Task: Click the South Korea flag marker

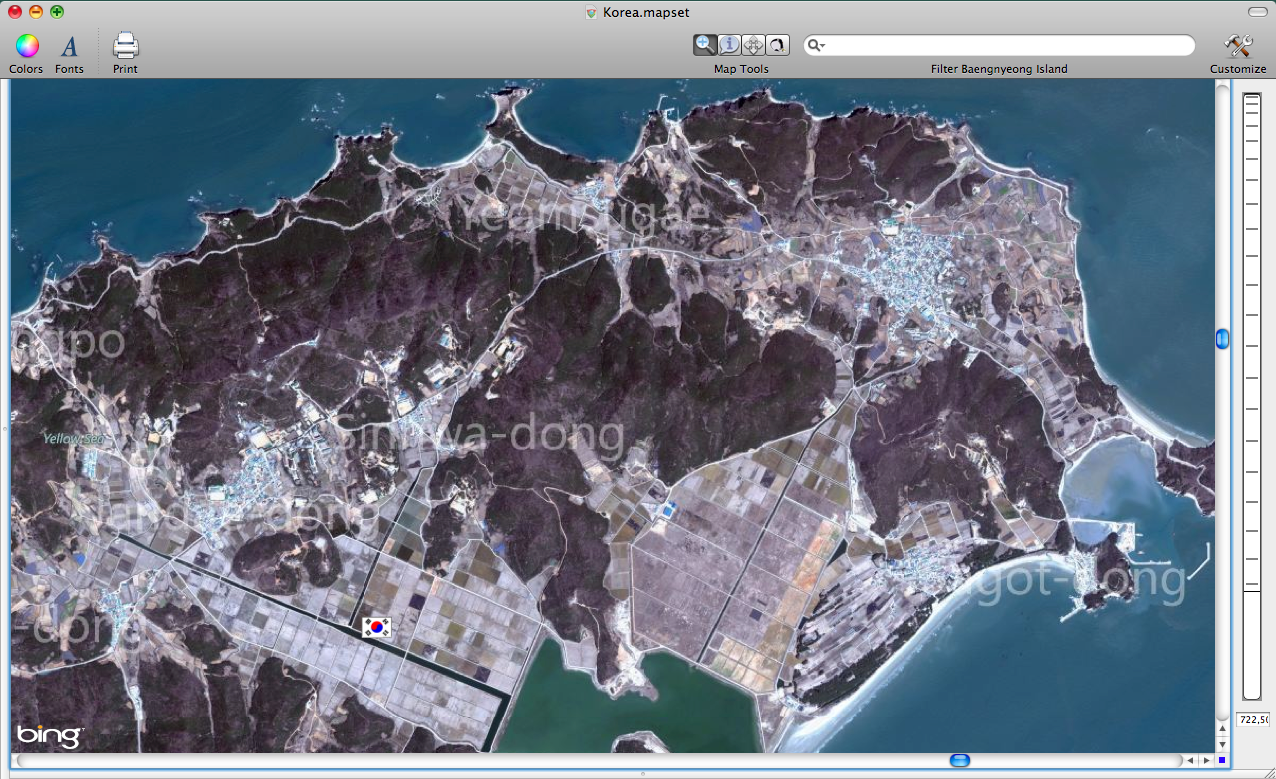Action: point(377,627)
